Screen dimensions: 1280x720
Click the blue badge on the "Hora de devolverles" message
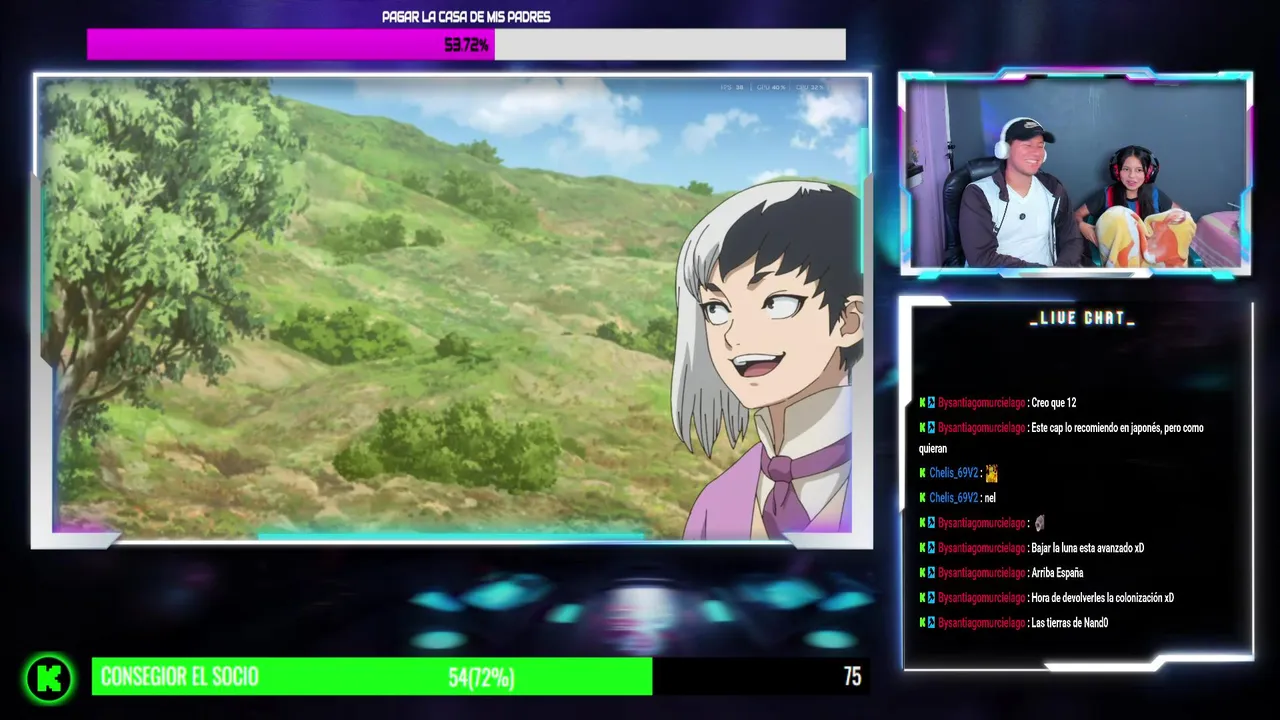click(932, 598)
